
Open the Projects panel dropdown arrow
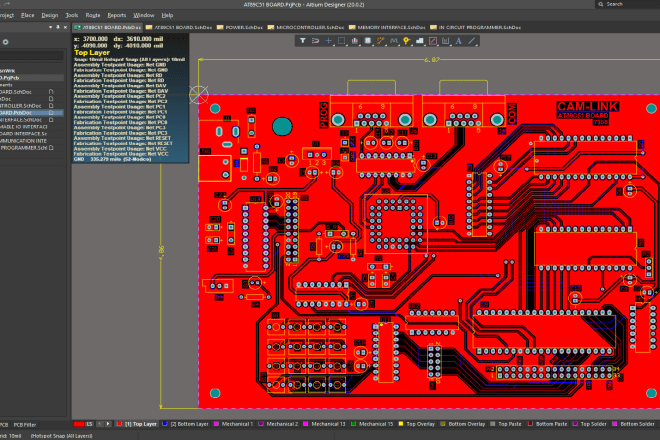pos(51,27)
